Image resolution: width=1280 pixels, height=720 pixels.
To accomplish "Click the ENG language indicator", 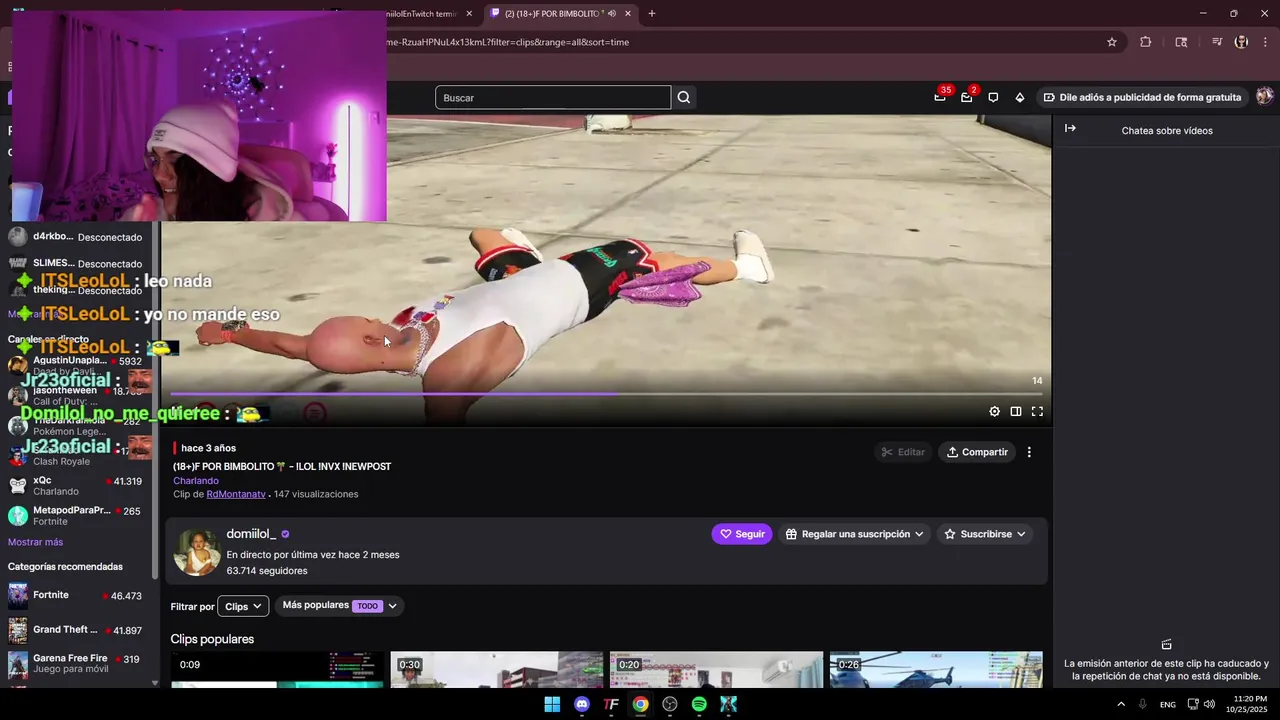I will point(1167,704).
